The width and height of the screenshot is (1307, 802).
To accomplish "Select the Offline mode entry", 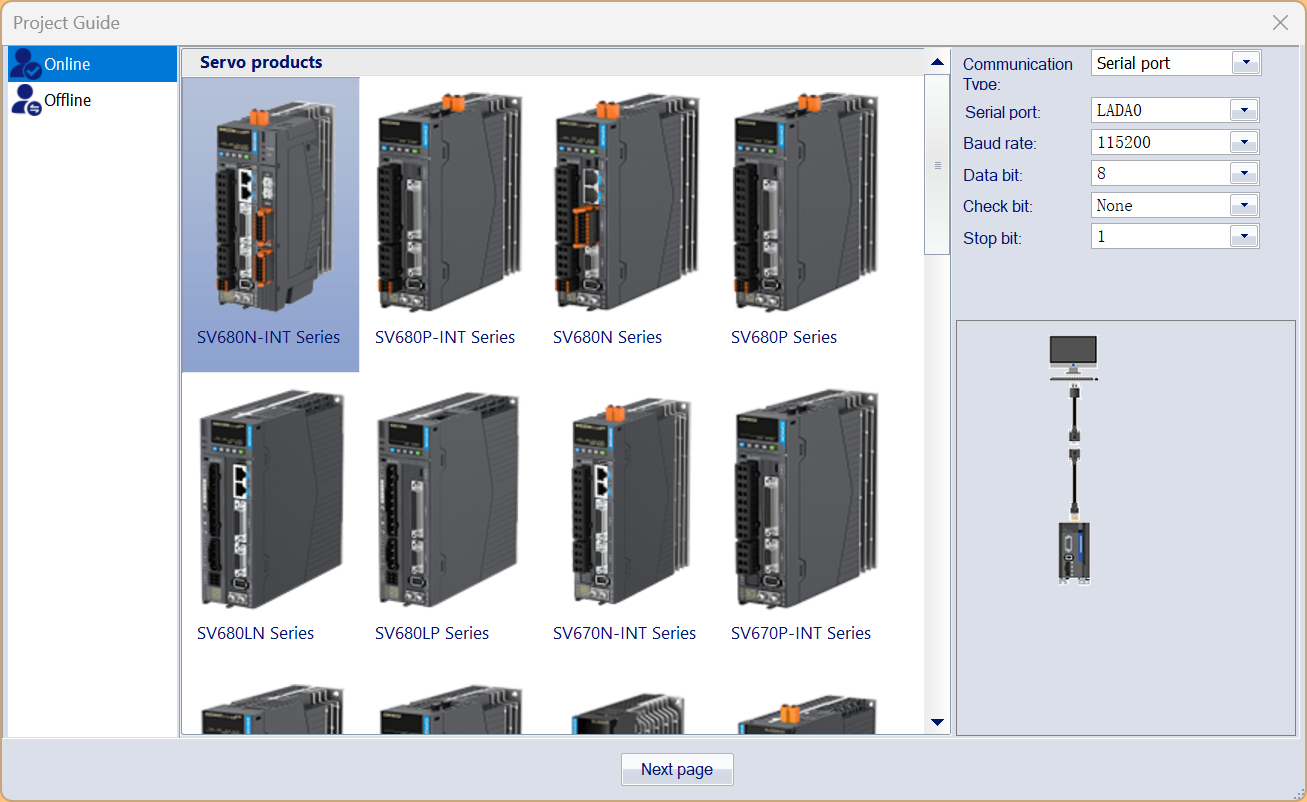I will click(92, 100).
